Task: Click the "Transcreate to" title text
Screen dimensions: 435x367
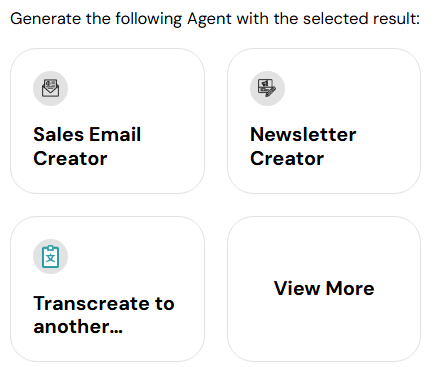Action: (104, 303)
